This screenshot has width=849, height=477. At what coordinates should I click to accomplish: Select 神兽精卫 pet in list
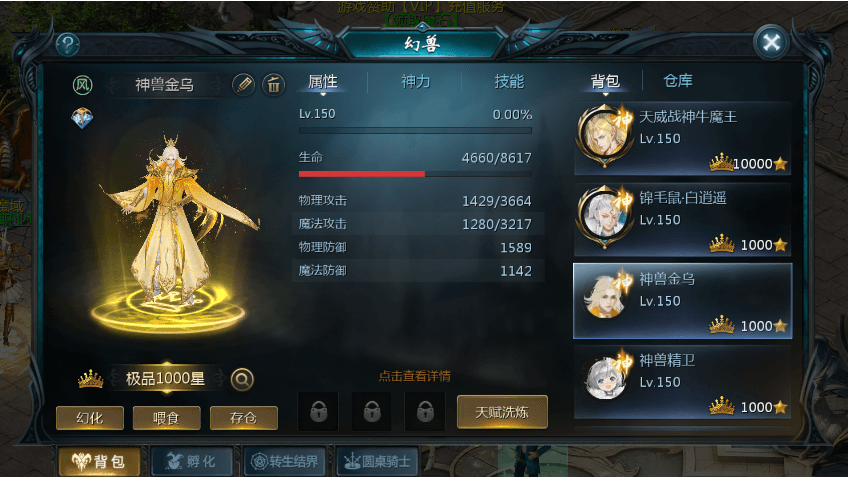click(682, 382)
